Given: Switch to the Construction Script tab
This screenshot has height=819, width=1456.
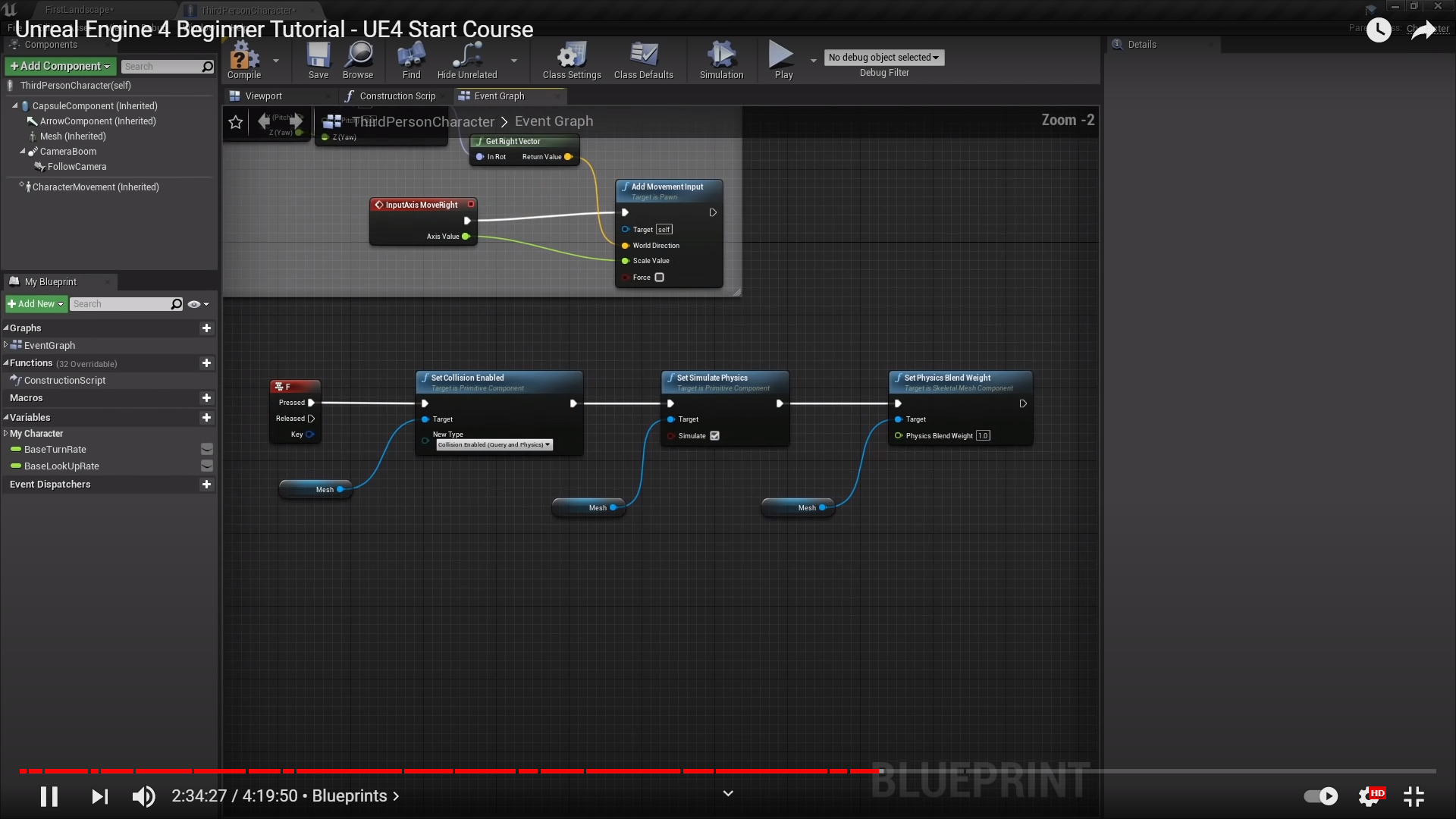Looking at the screenshot, I should [x=397, y=96].
